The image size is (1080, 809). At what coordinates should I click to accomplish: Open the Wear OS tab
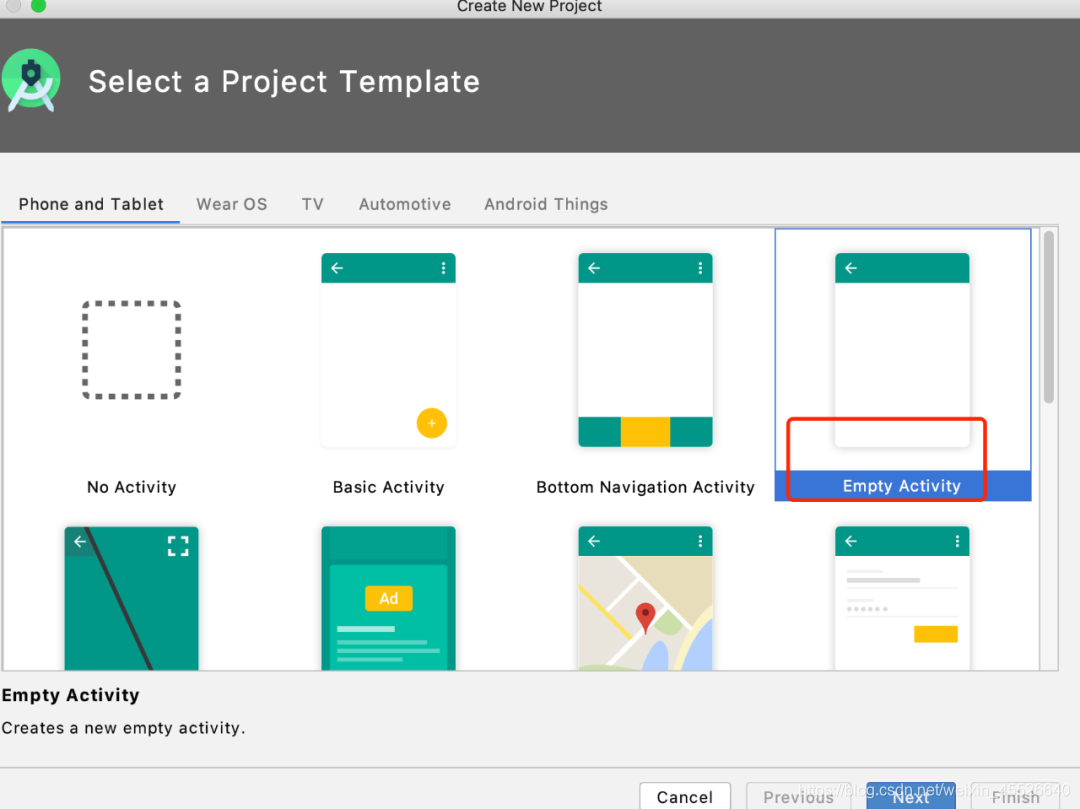(x=231, y=204)
